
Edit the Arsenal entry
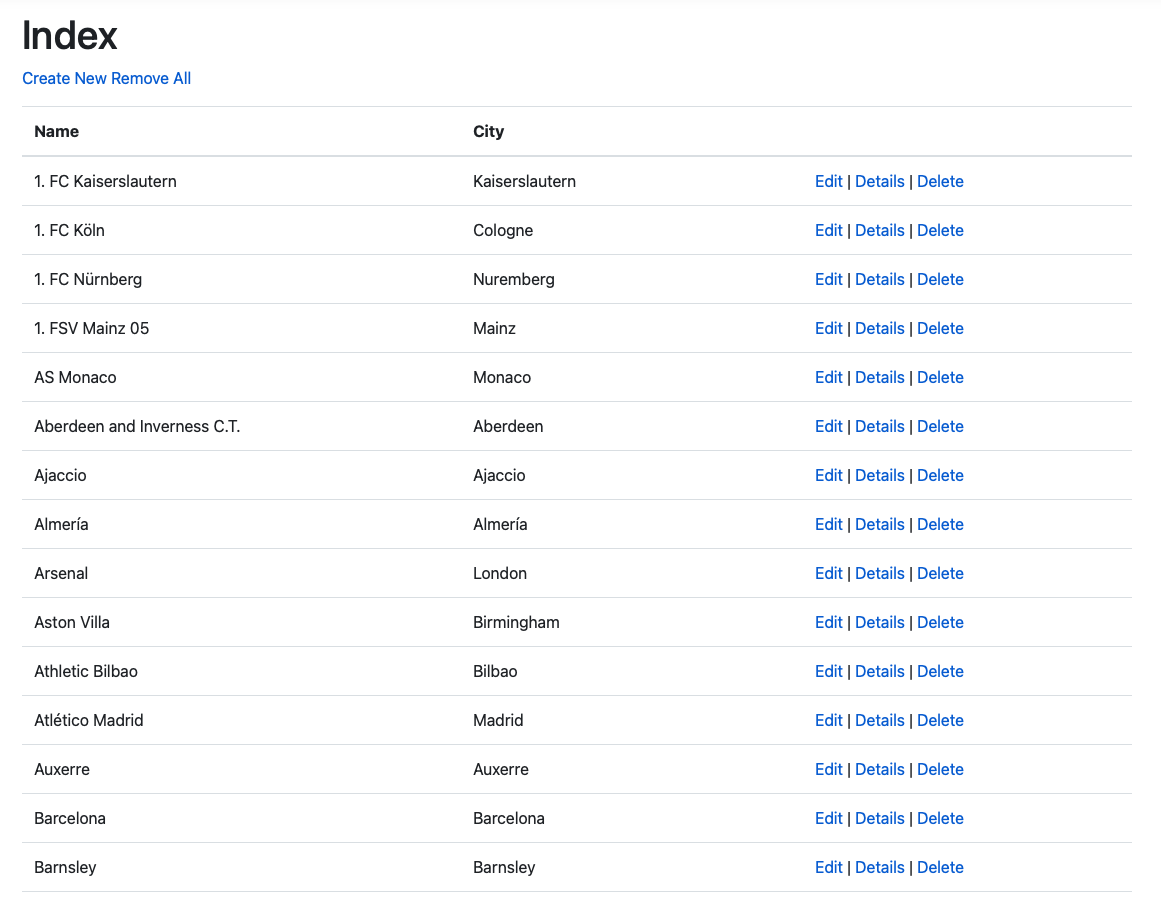coord(829,573)
